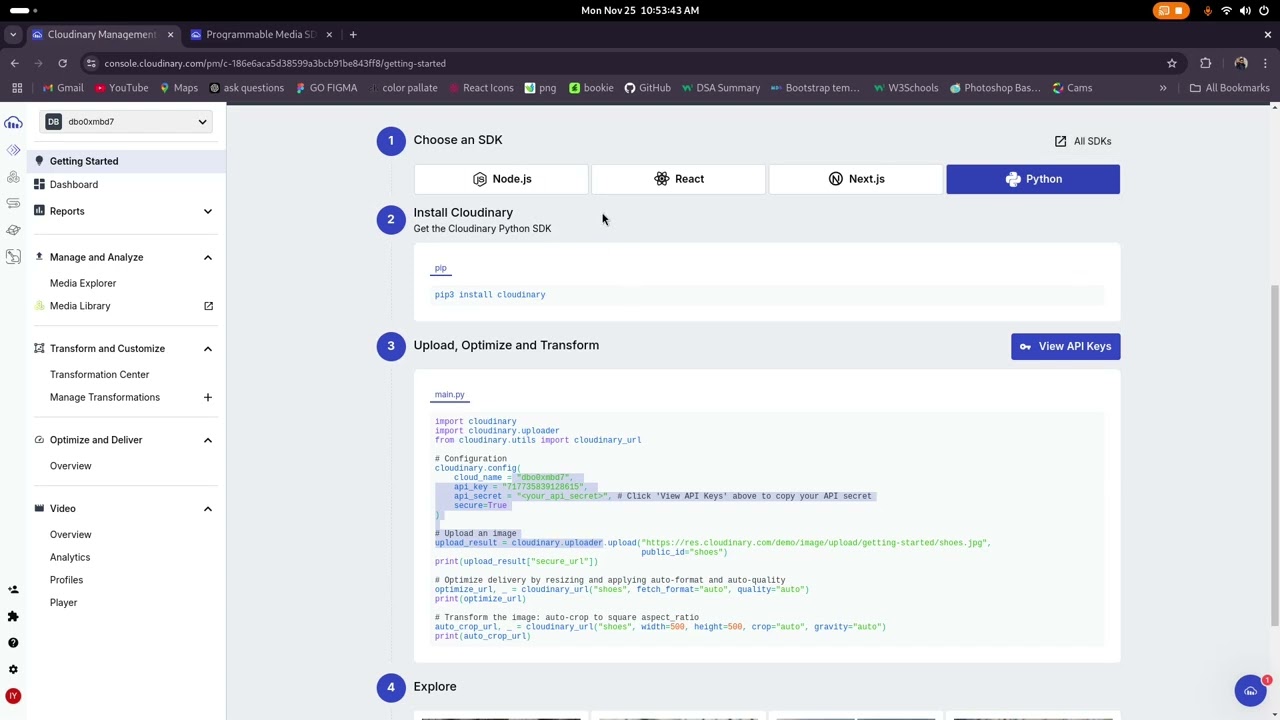Open the Chrome three-dot menu

[1265, 63]
